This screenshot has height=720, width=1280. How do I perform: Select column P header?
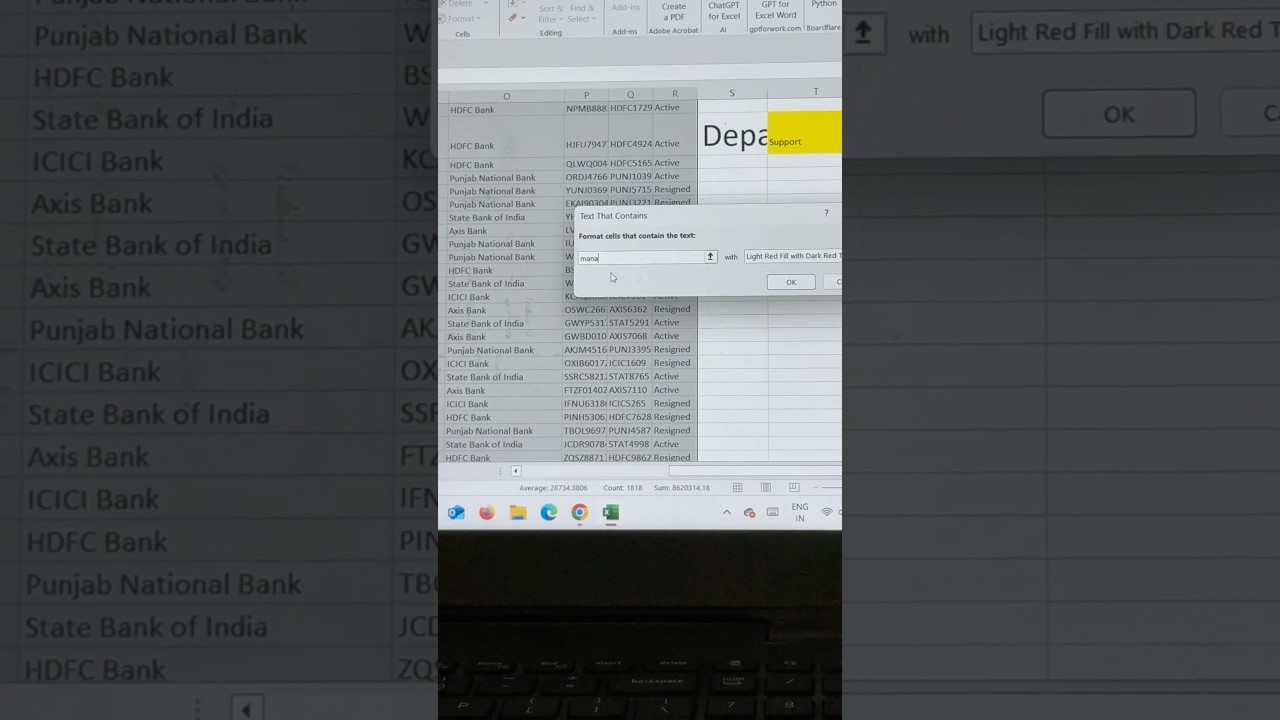pyautogui.click(x=586, y=96)
